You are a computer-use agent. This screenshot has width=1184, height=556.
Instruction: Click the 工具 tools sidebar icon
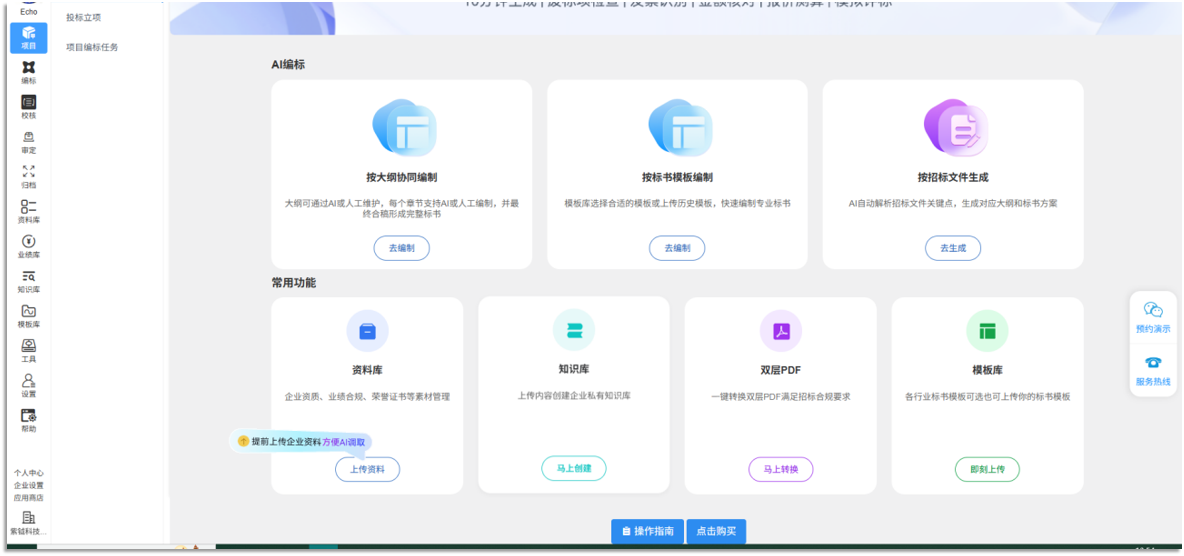tap(28, 350)
